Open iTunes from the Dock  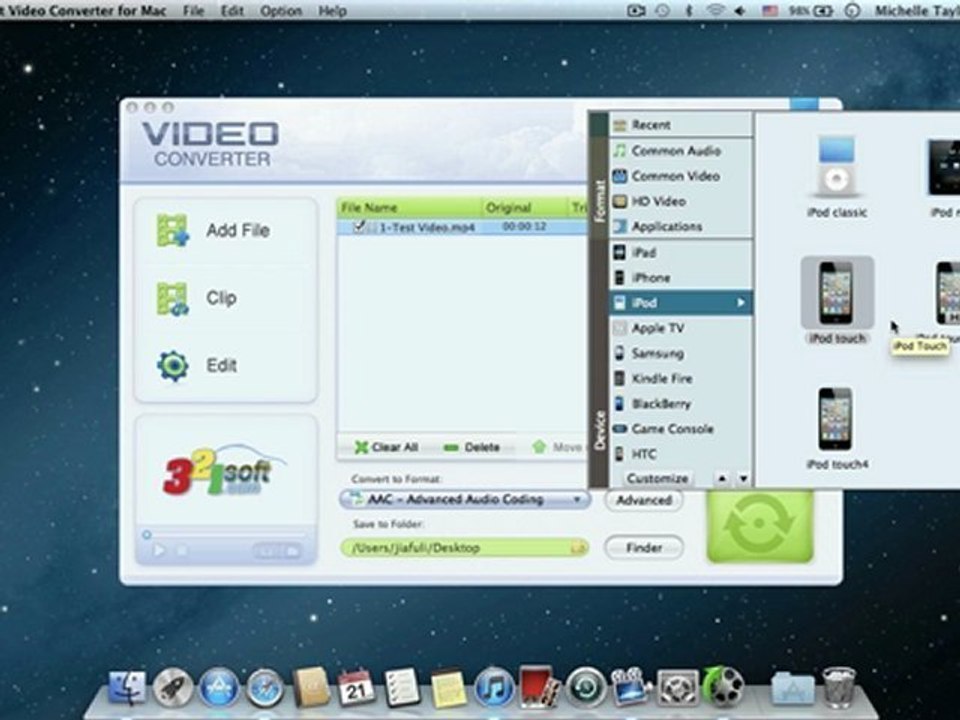[x=493, y=688]
